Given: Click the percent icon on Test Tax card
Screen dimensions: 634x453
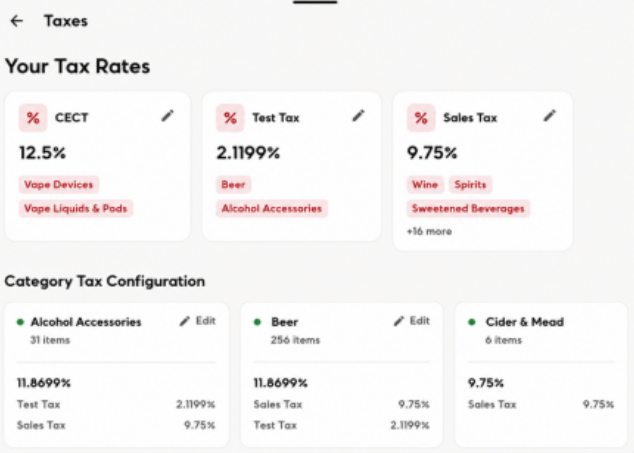Looking at the screenshot, I should 230,118.
